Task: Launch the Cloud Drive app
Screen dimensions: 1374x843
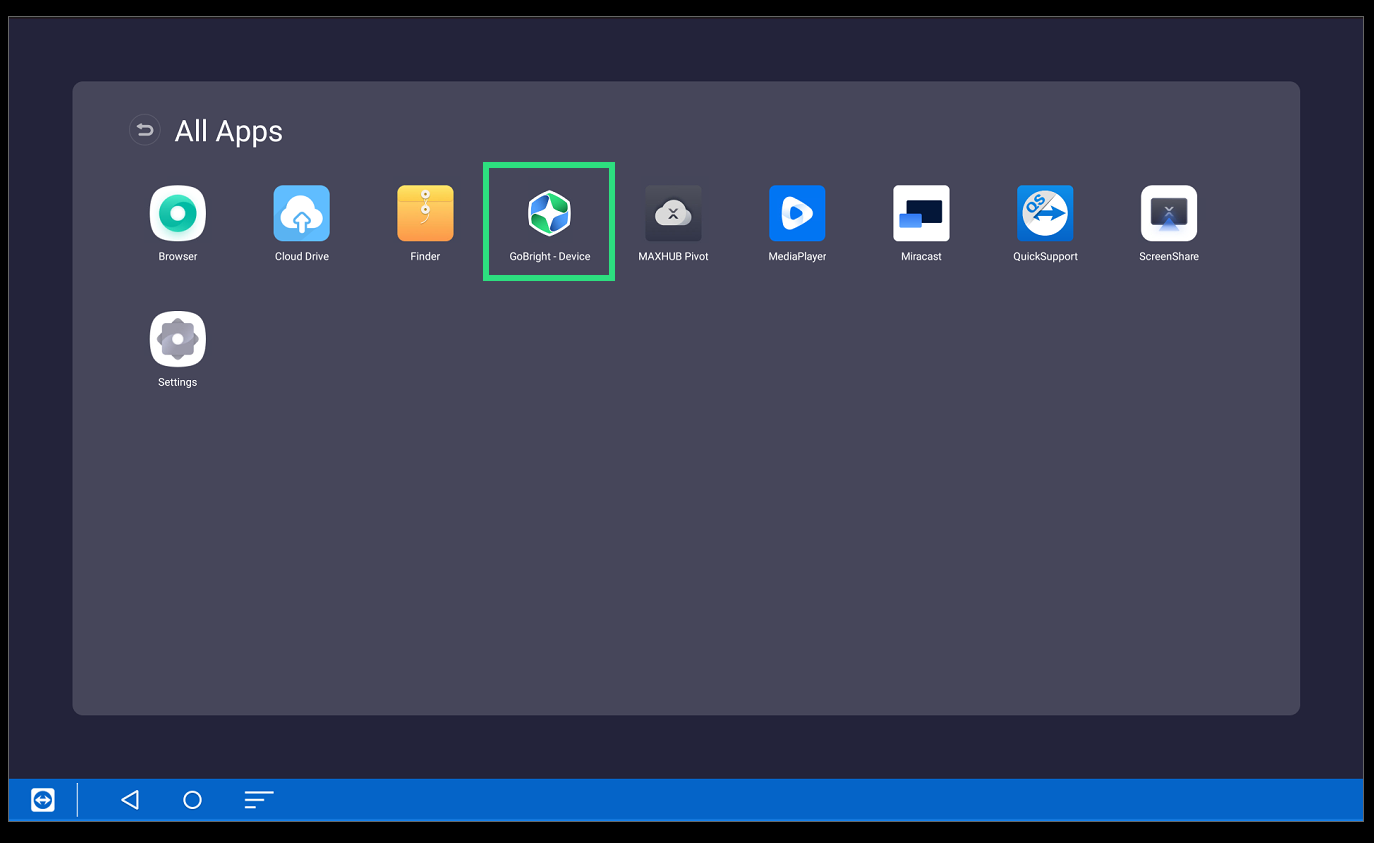Action: click(302, 213)
